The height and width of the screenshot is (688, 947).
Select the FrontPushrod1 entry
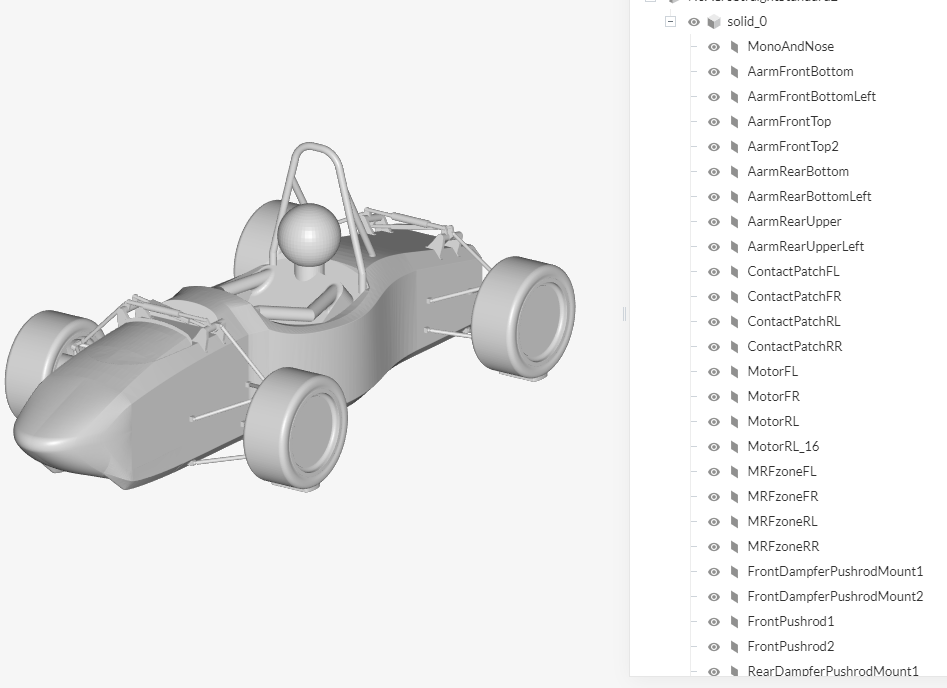point(791,622)
